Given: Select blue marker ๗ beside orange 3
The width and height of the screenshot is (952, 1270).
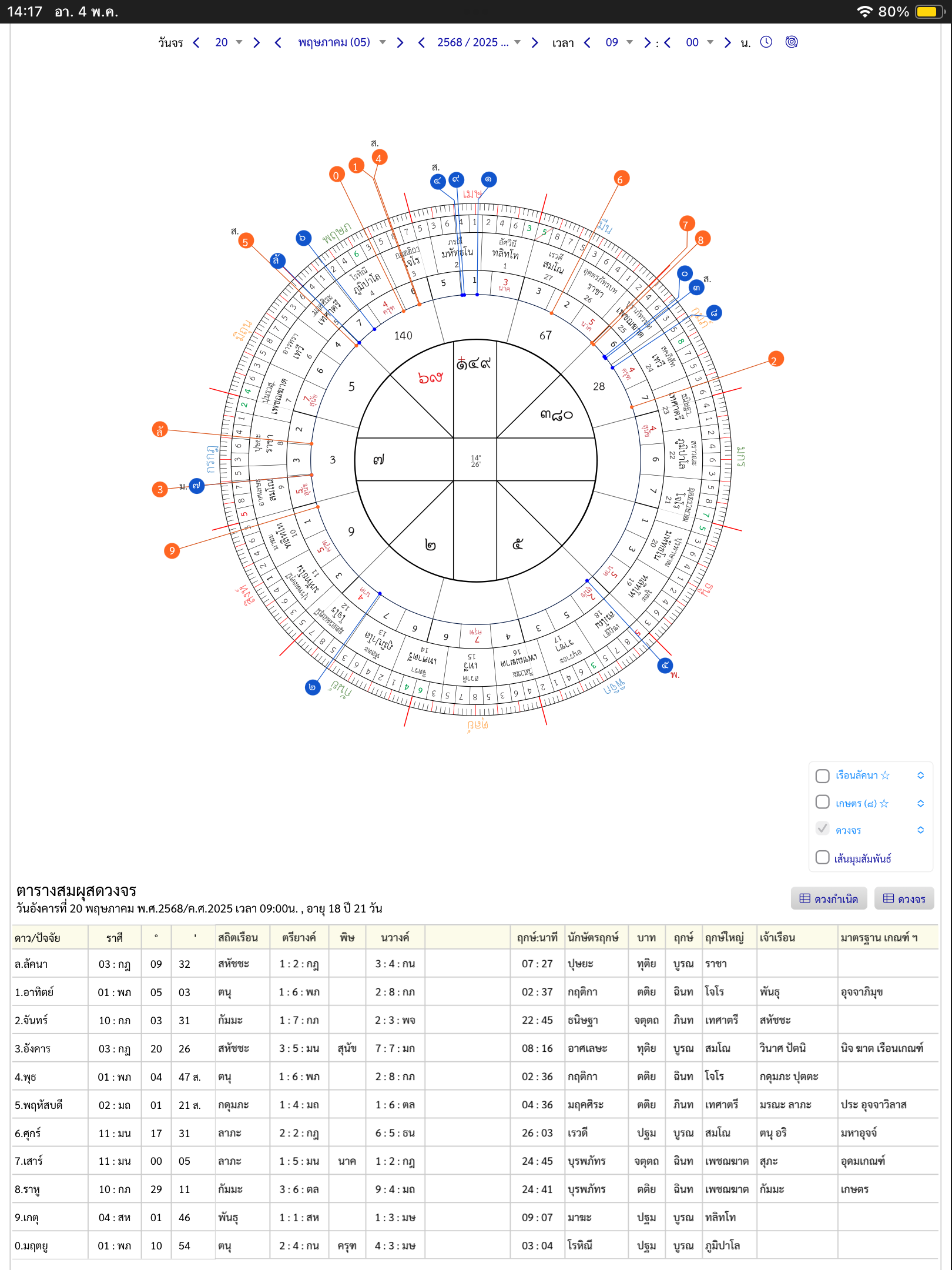Looking at the screenshot, I should (x=197, y=486).
